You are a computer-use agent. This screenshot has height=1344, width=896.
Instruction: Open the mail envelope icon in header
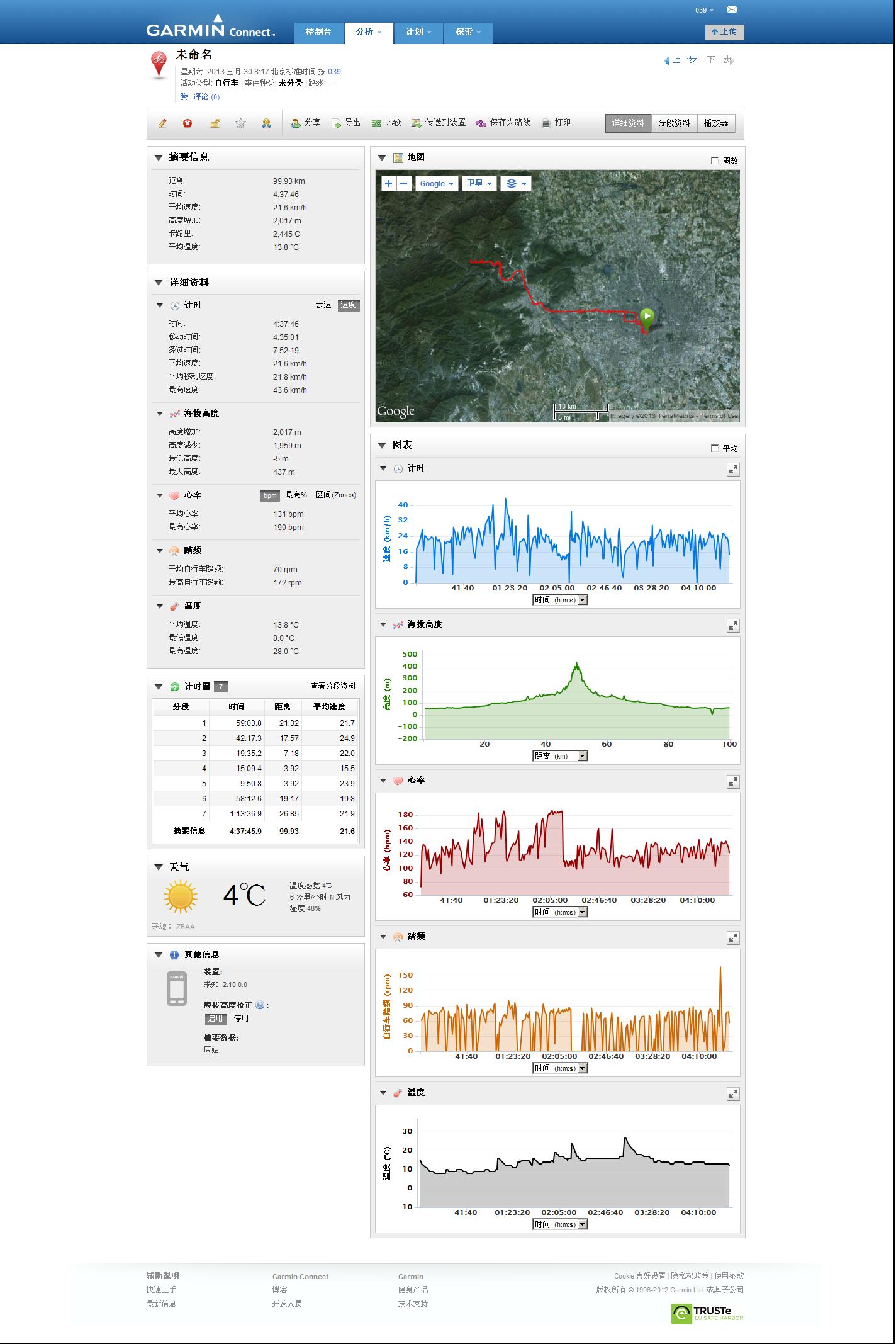732,9
